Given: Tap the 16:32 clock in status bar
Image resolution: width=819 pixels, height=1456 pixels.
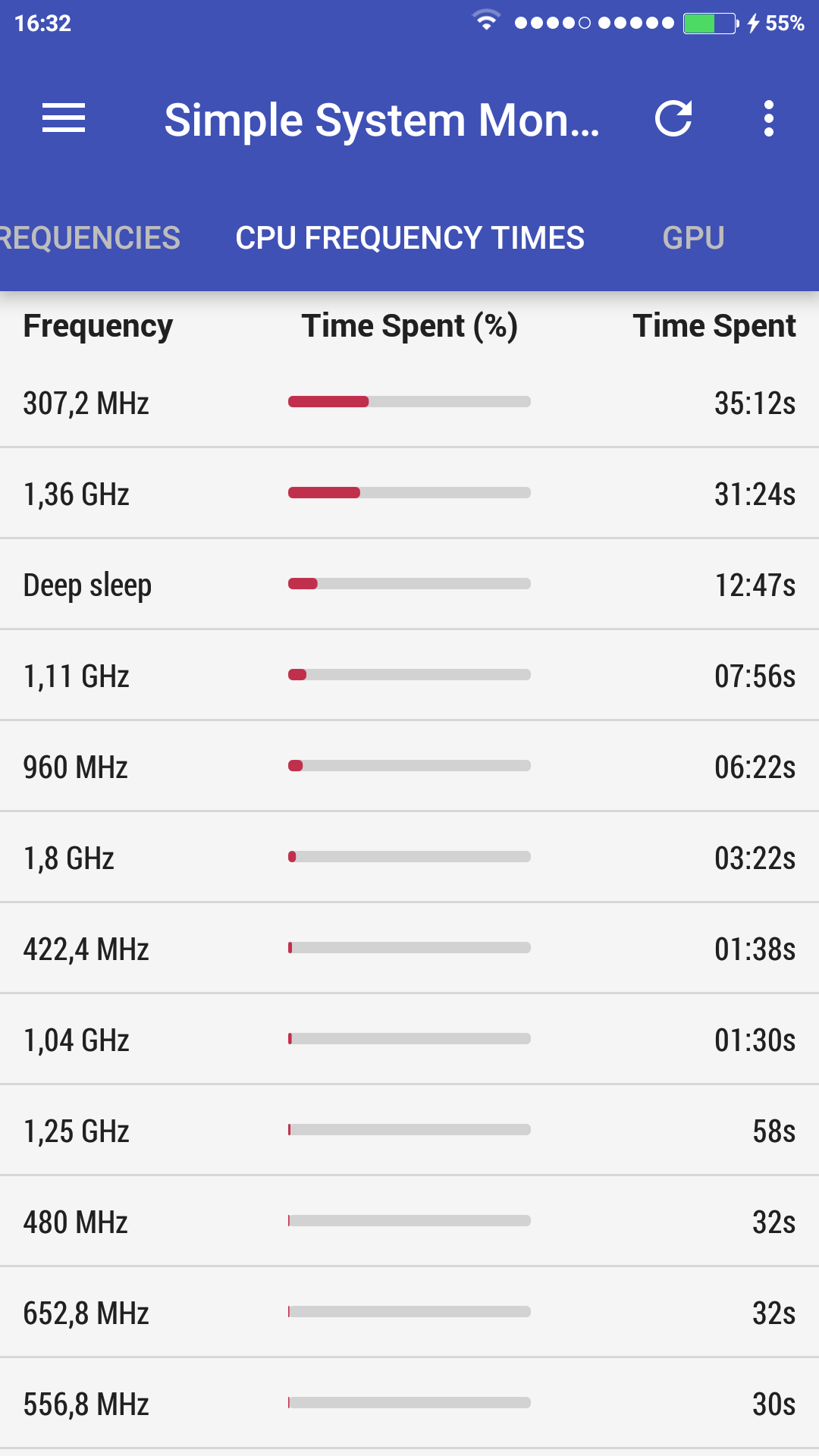Looking at the screenshot, I should 42,23.
